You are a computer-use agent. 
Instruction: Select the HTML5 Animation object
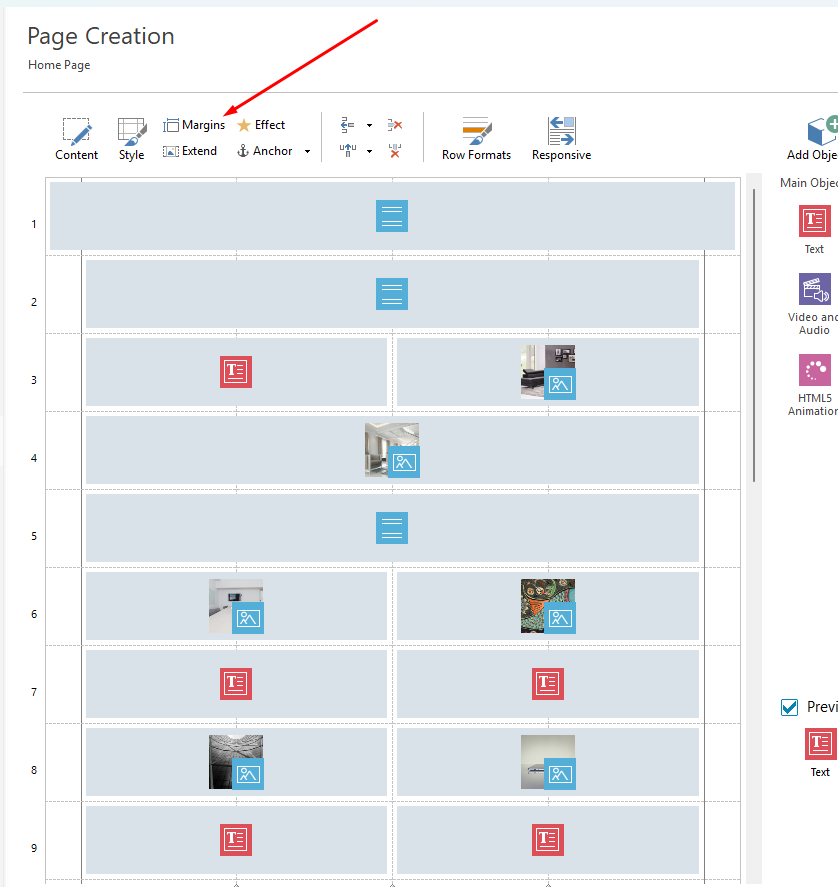click(814, 370)
